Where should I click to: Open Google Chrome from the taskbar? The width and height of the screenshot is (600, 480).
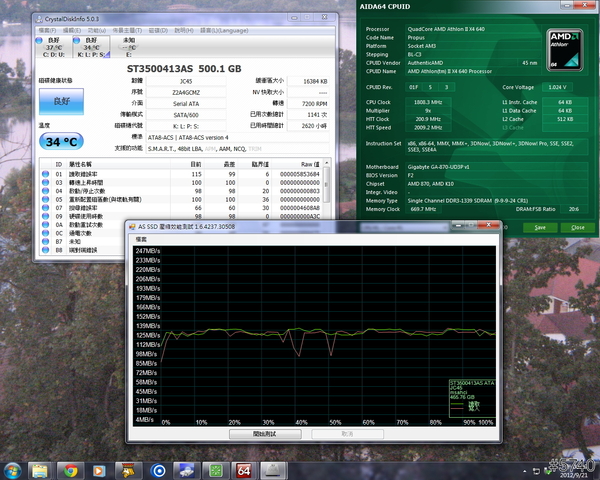click(x=72, y=469)
